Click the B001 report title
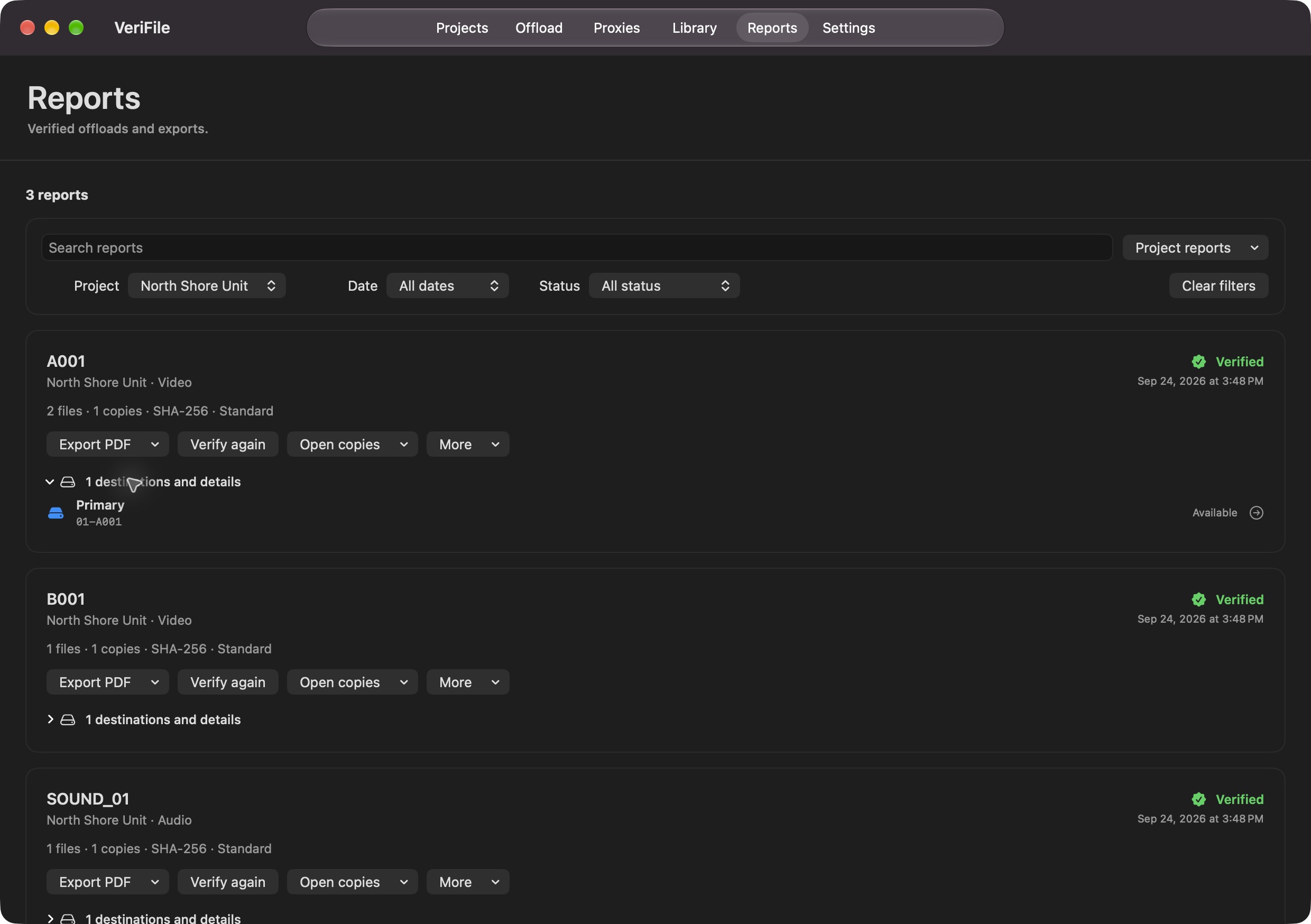The height and width of the screenshot is (924, 1311). point(66,599)
